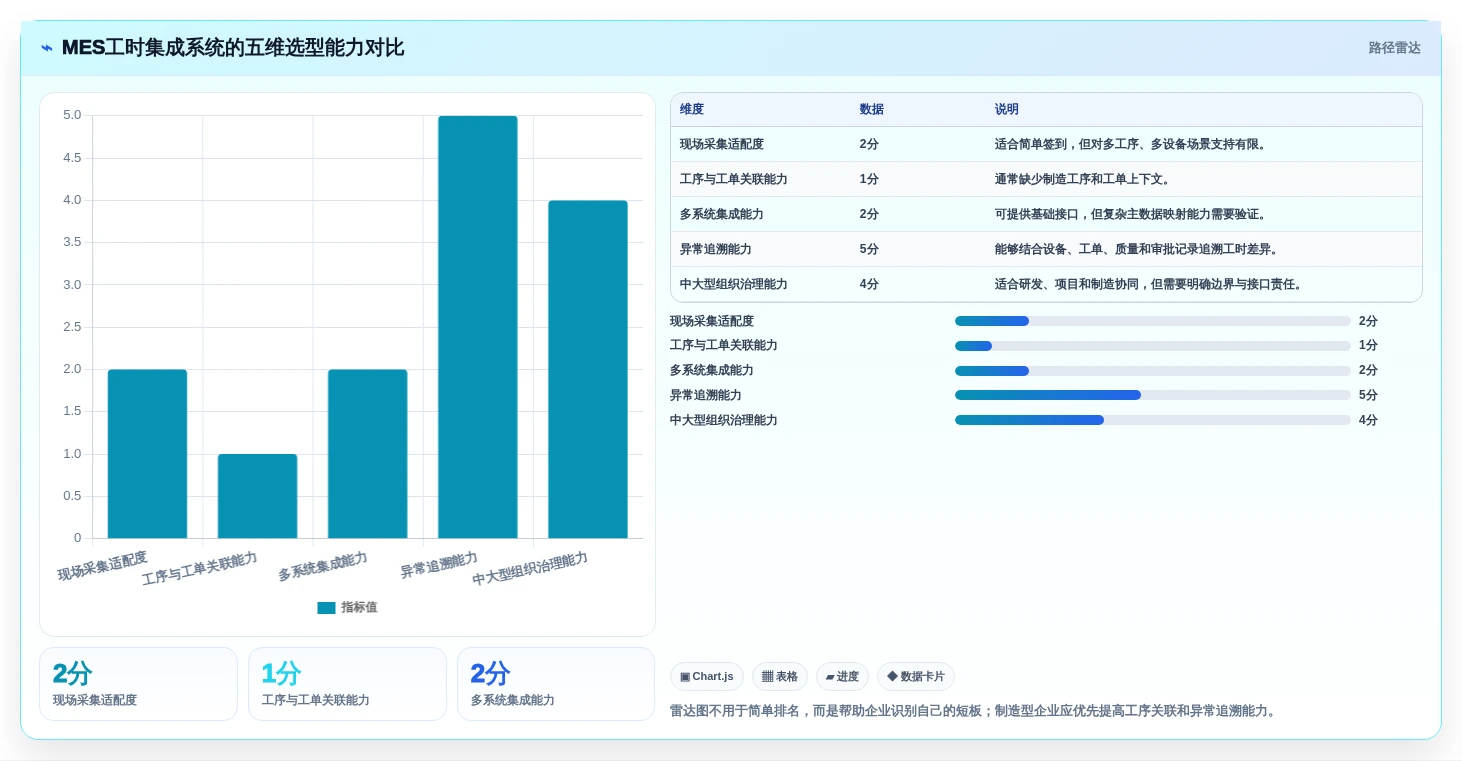
Task: Click the 中大型组织治理能力 bar in chart
Action: pos(587,369)
